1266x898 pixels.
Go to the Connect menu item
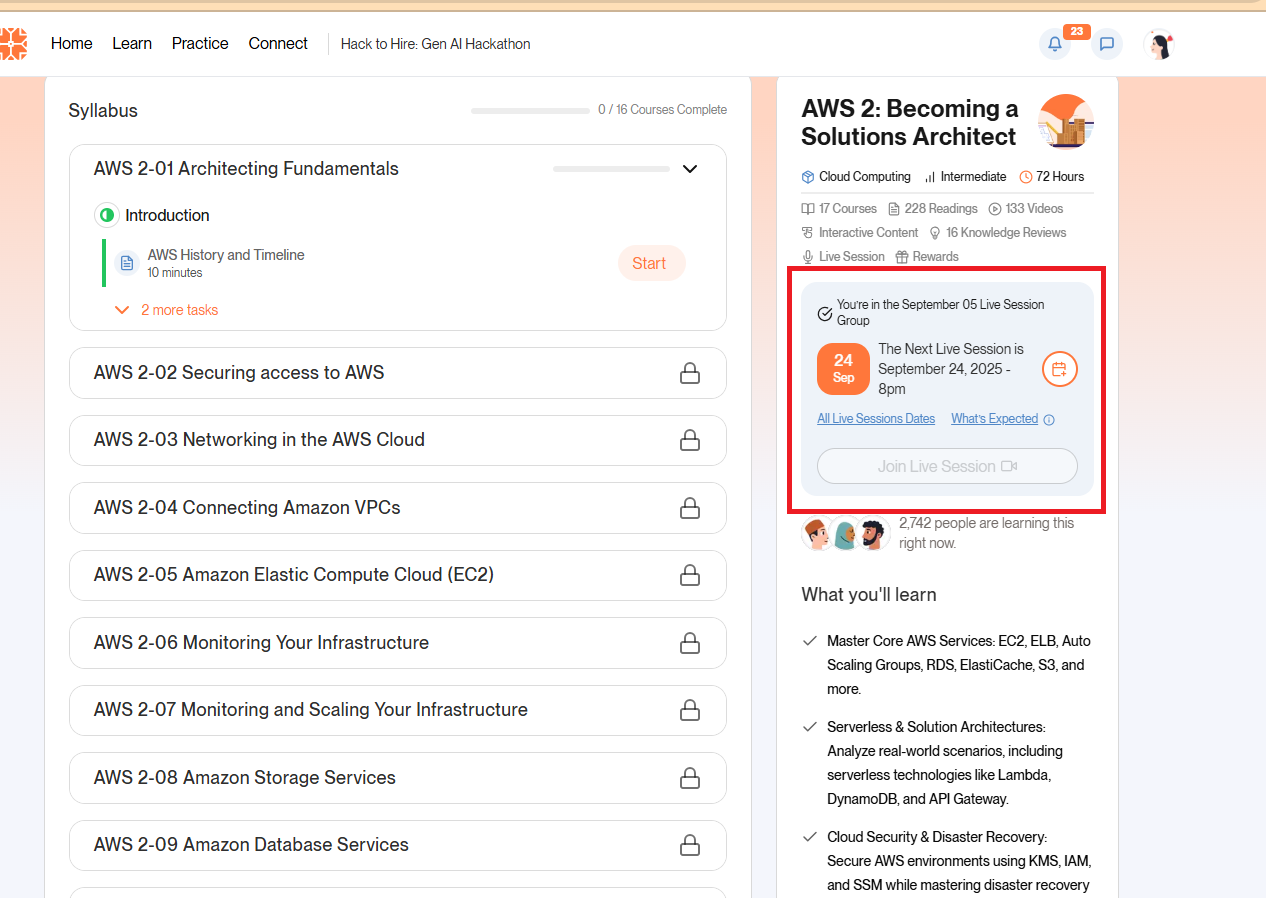(x=278, y=43)
